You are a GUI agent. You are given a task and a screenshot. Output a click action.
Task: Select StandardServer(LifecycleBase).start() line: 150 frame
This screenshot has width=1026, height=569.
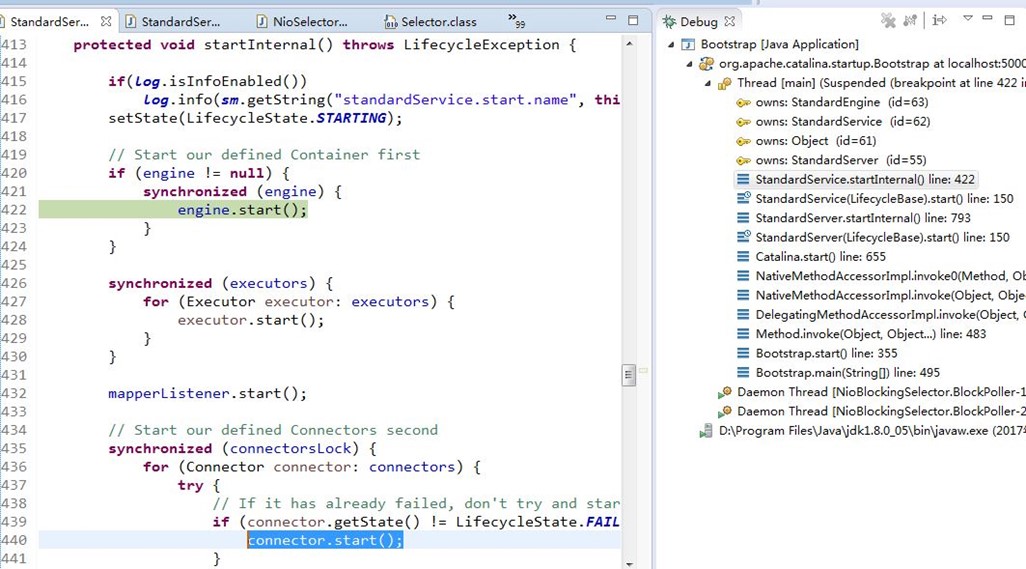click(882, 237)
